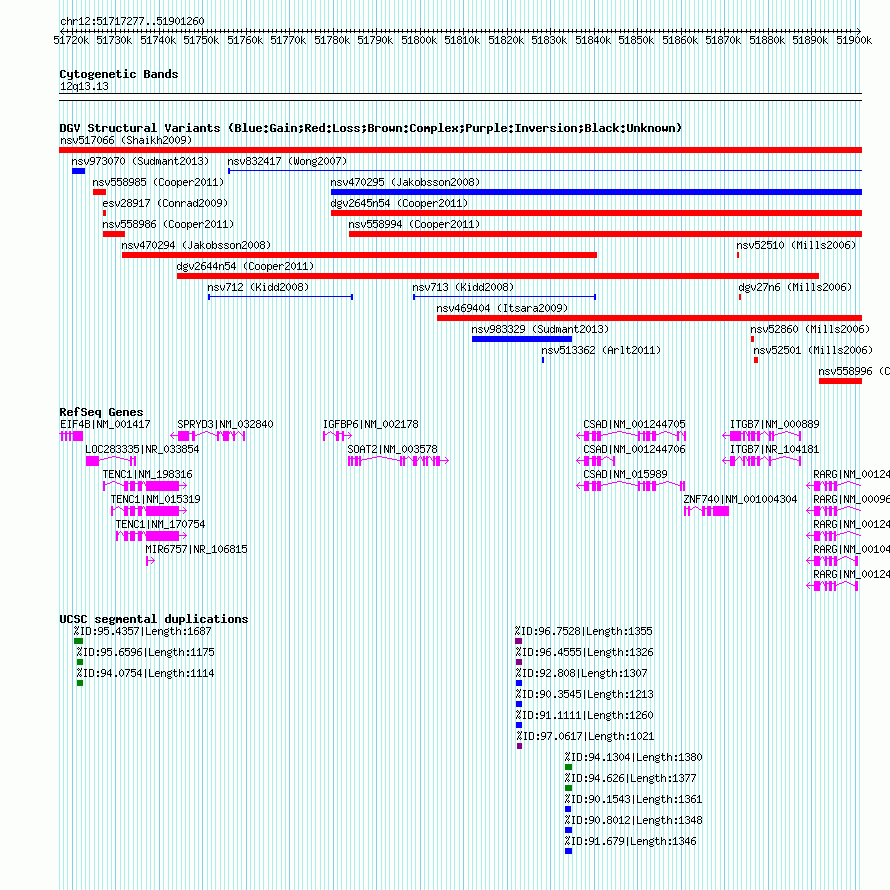Click SOAT2|NM_003578 gene model
The width and height of the screenshot is (890, 890).
click(398, 461)
